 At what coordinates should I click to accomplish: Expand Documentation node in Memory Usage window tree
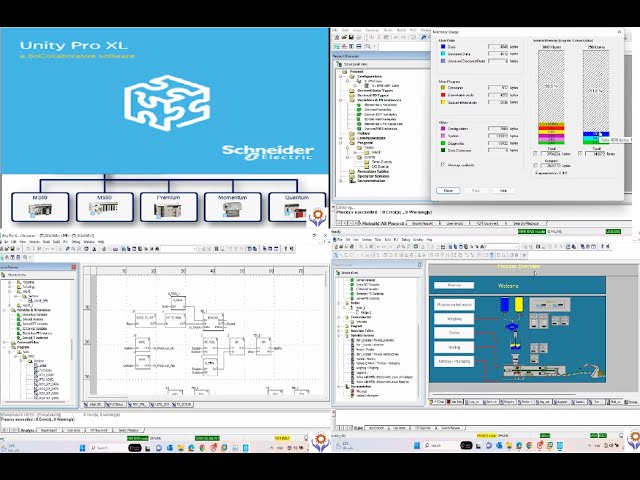(340, 181)
